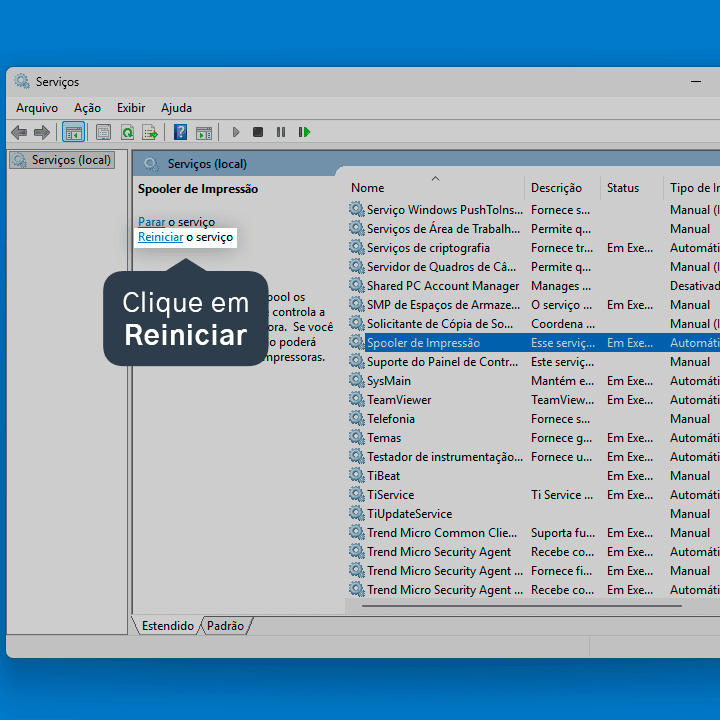Select the TiUpdateService row
The width and height of the screenshot is (720, 720).
[534, 514]
